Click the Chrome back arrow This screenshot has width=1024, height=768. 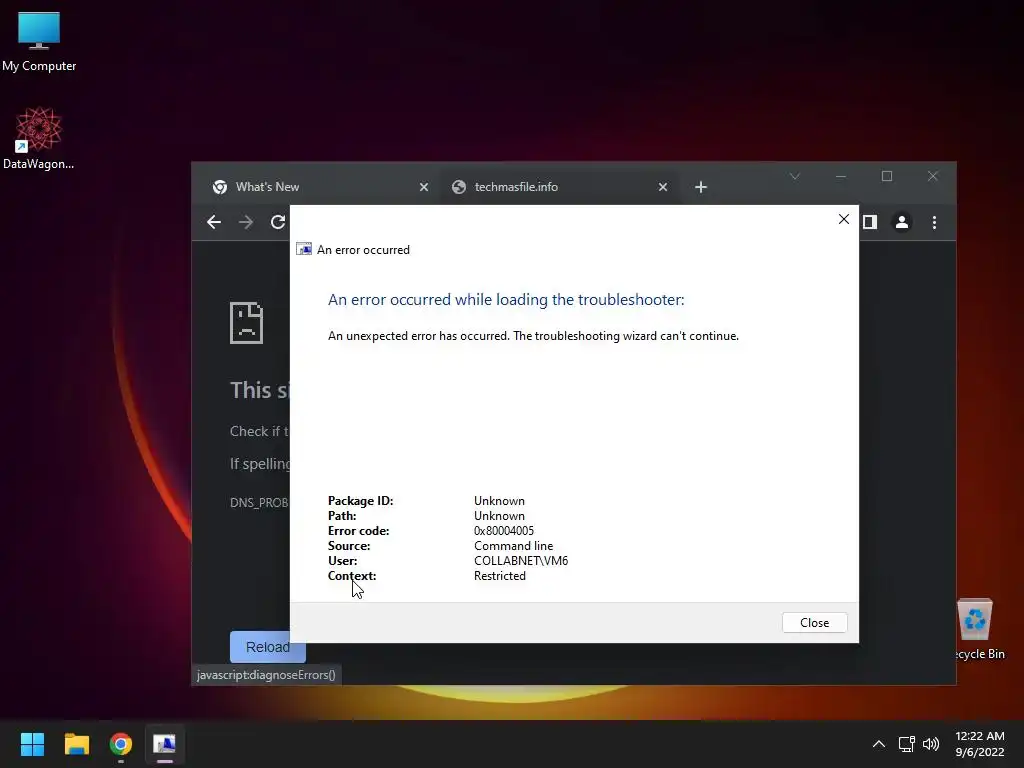(x=214, y=223)
